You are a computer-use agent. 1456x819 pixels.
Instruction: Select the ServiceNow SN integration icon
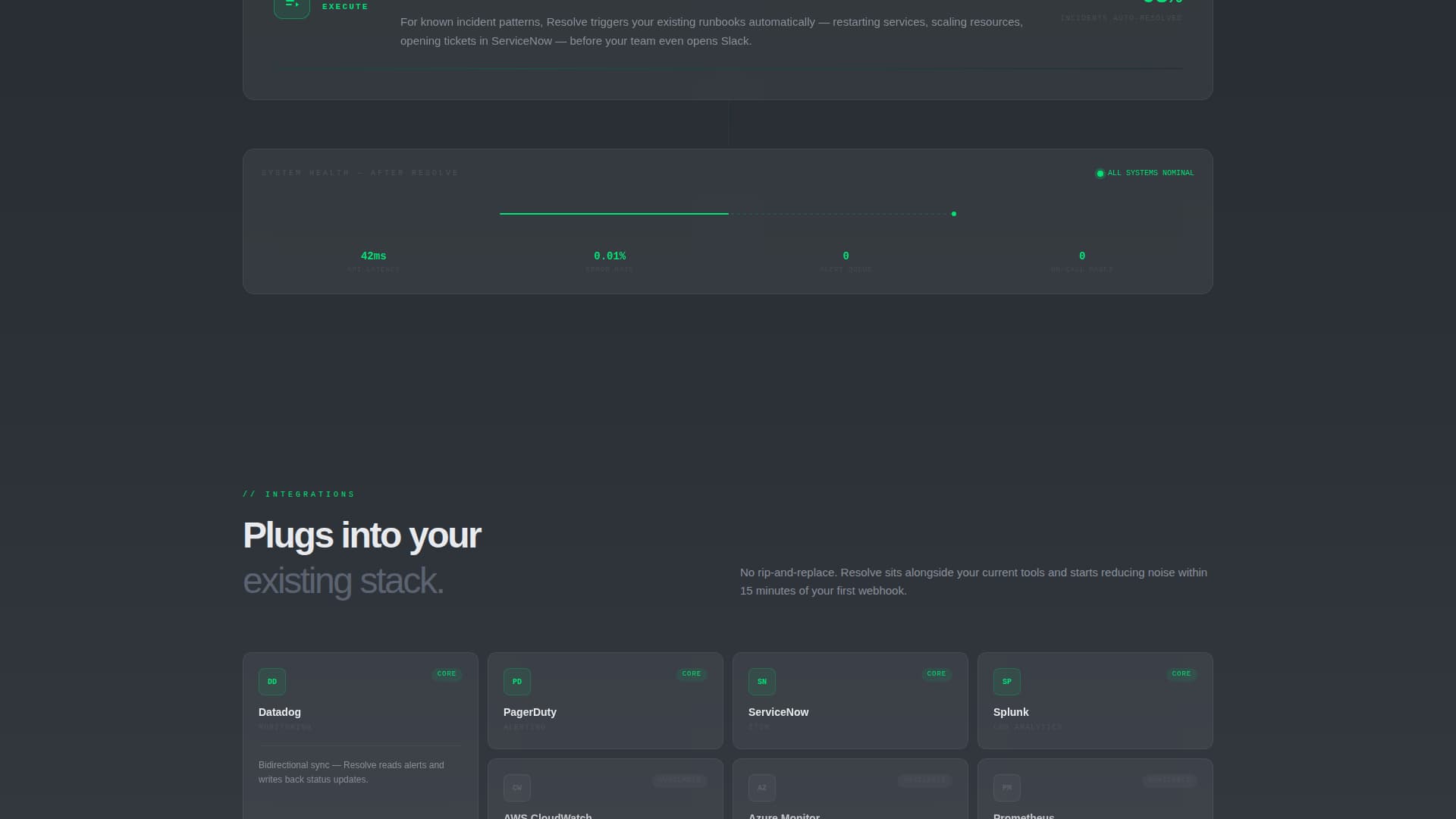[761, 681]
